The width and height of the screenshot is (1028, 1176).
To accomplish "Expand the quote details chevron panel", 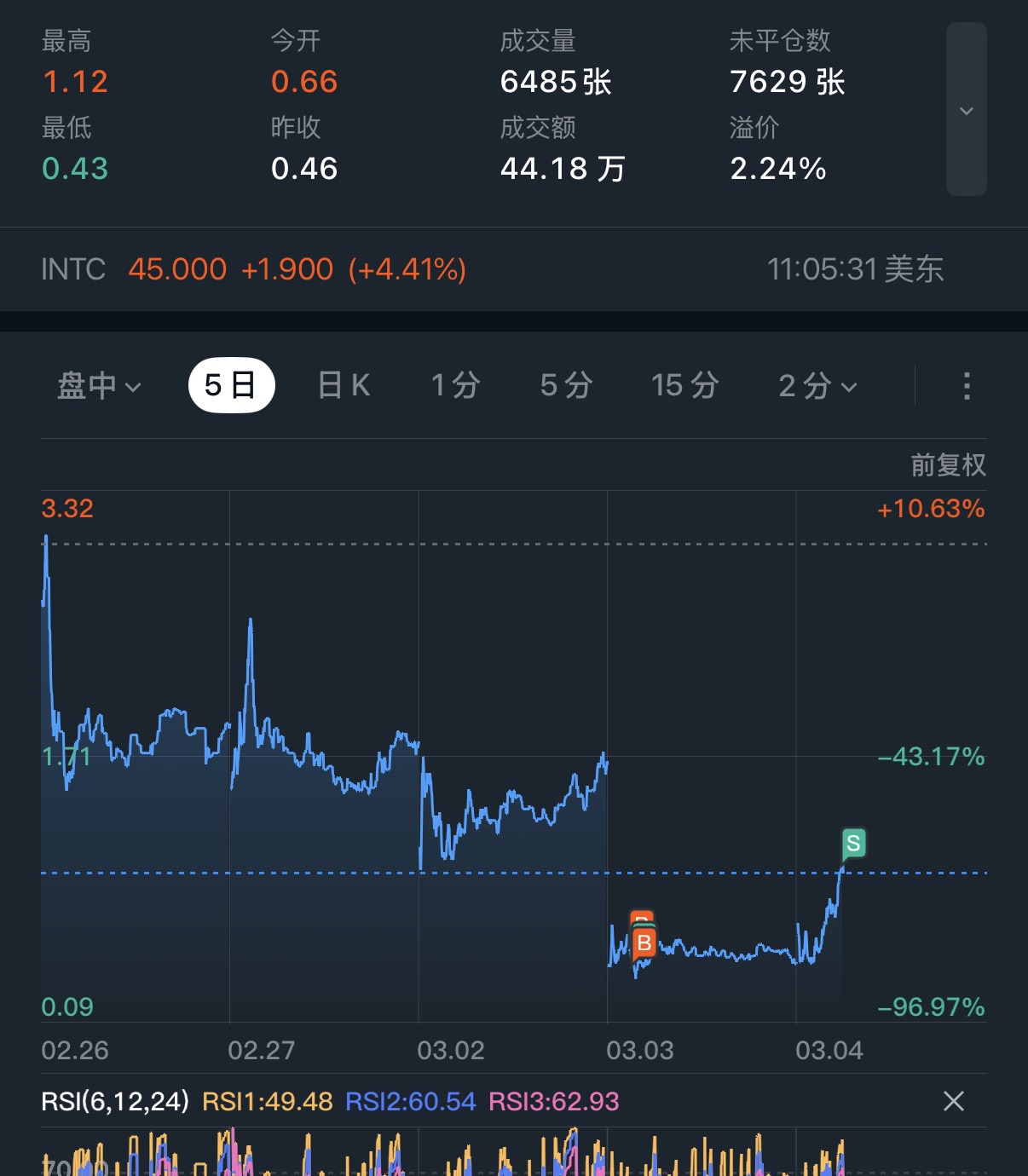I will click(966, 110).
